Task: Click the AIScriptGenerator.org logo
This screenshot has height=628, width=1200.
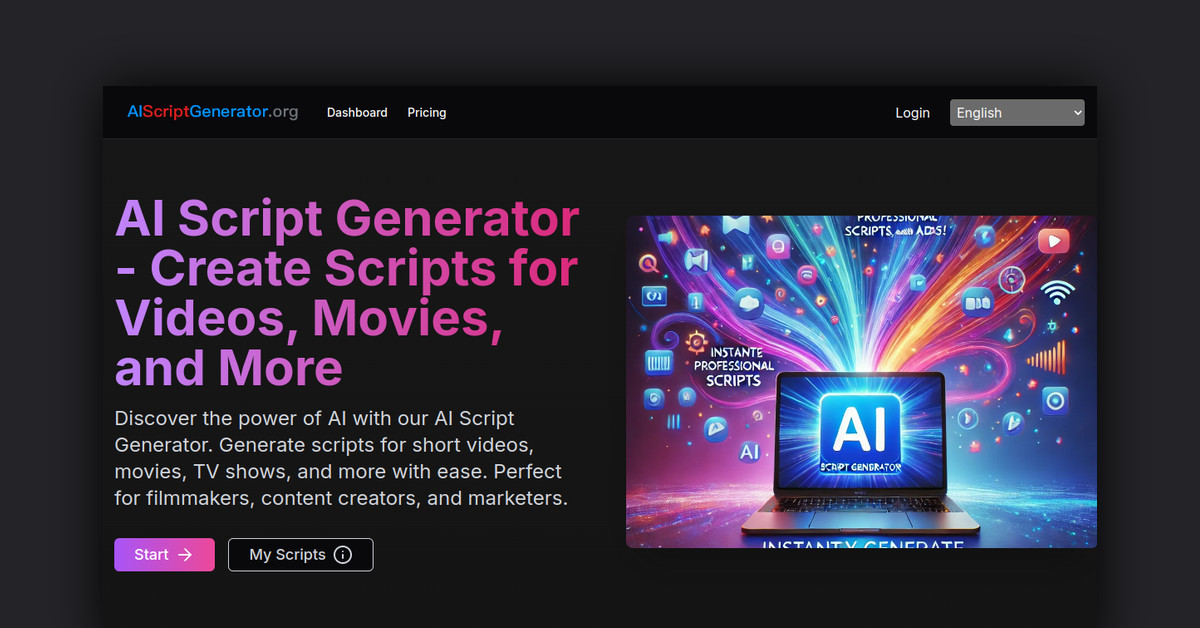Action: pyautogui.click(x=213, y=112)
